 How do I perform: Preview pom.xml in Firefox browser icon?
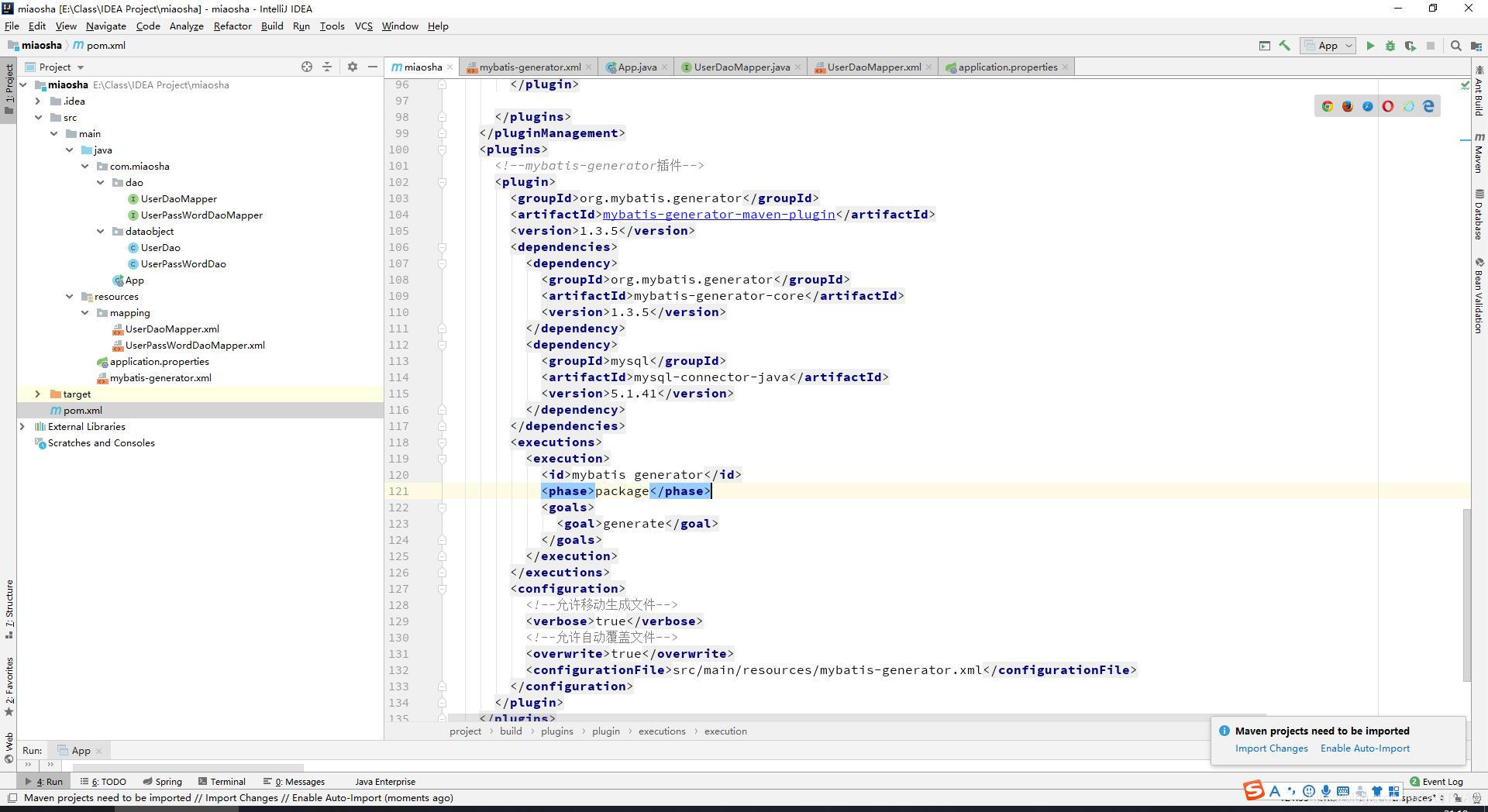1348,106
